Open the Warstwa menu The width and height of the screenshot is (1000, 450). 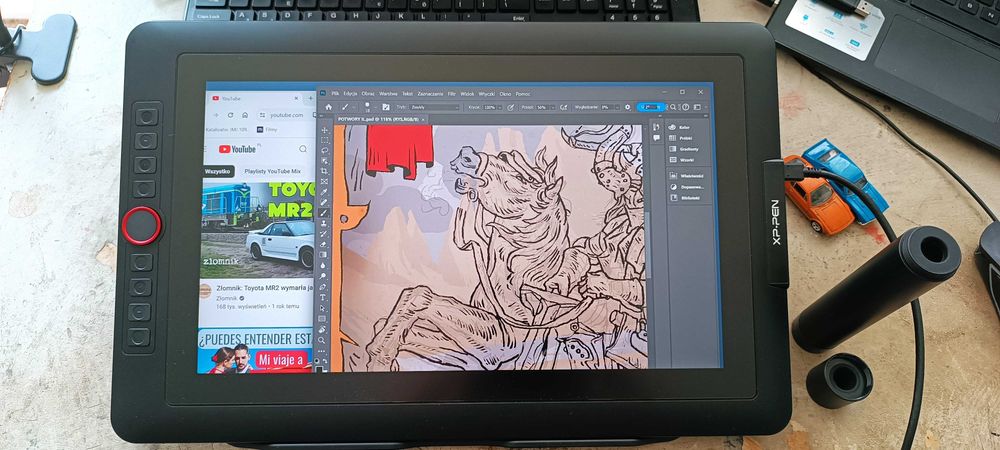pyautogui.click(x=388, y=94)
